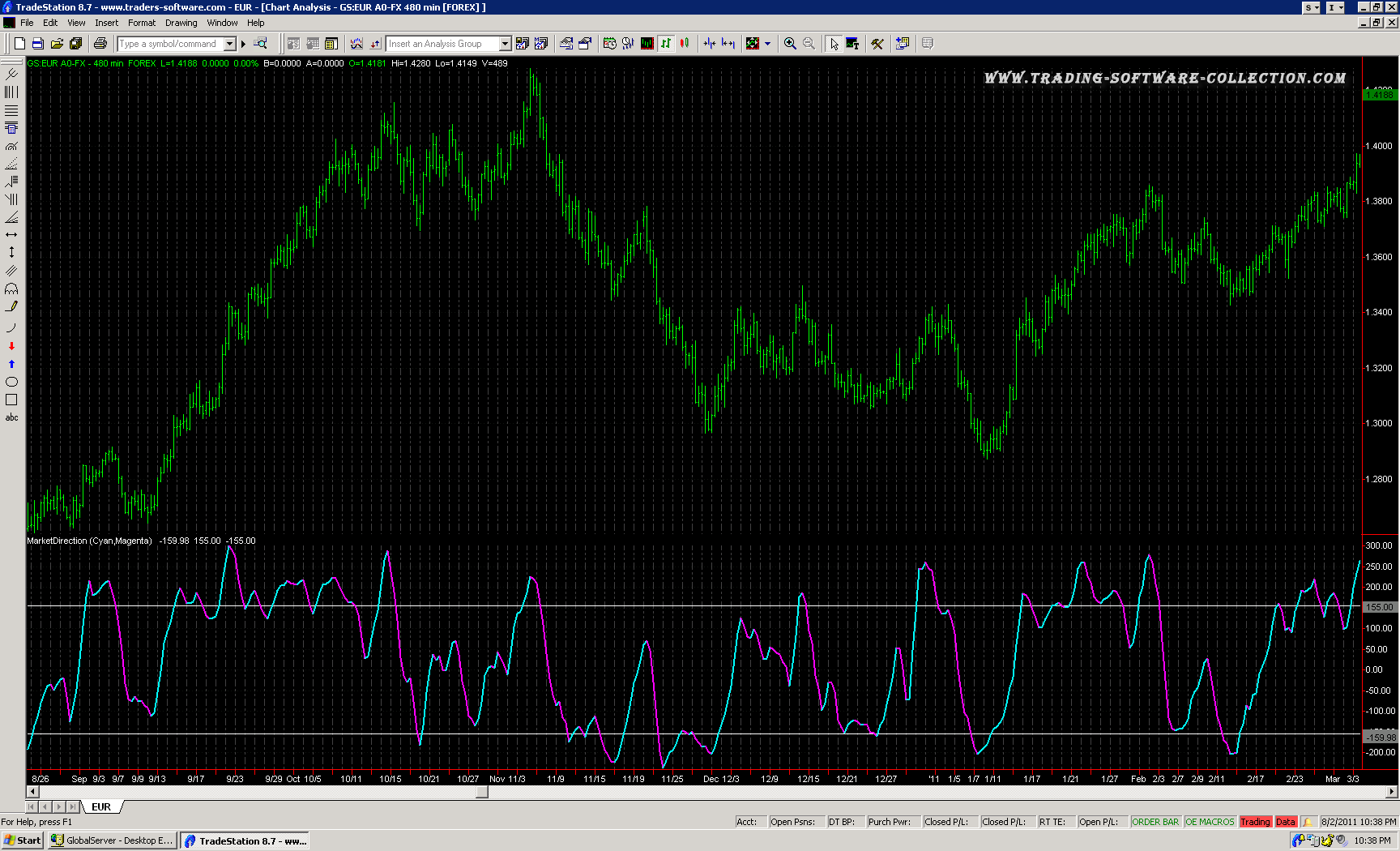Select the horizontal line drawing tool
Viewport: 1400px width, 851px height.
pyautogui.click(x=11, y=234)
